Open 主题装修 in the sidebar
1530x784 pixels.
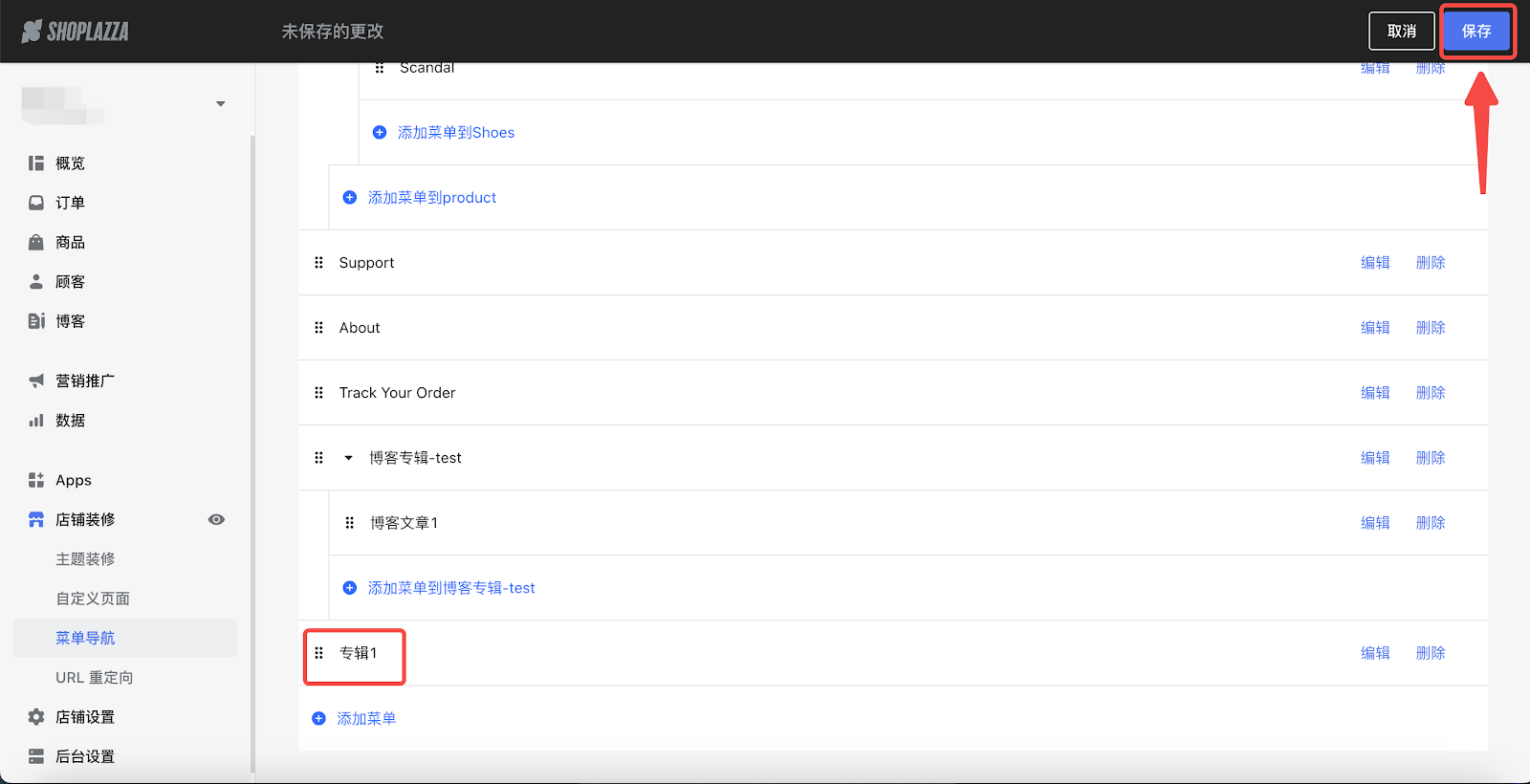click(85, 559)
